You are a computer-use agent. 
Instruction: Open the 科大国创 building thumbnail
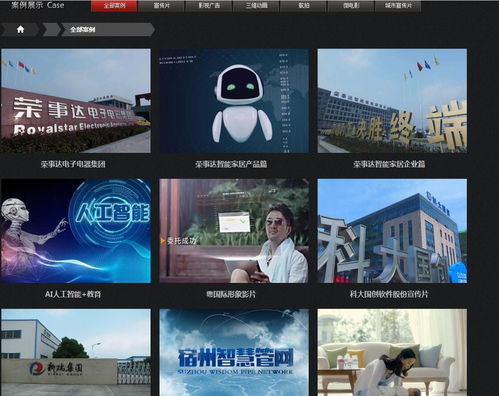392,231
